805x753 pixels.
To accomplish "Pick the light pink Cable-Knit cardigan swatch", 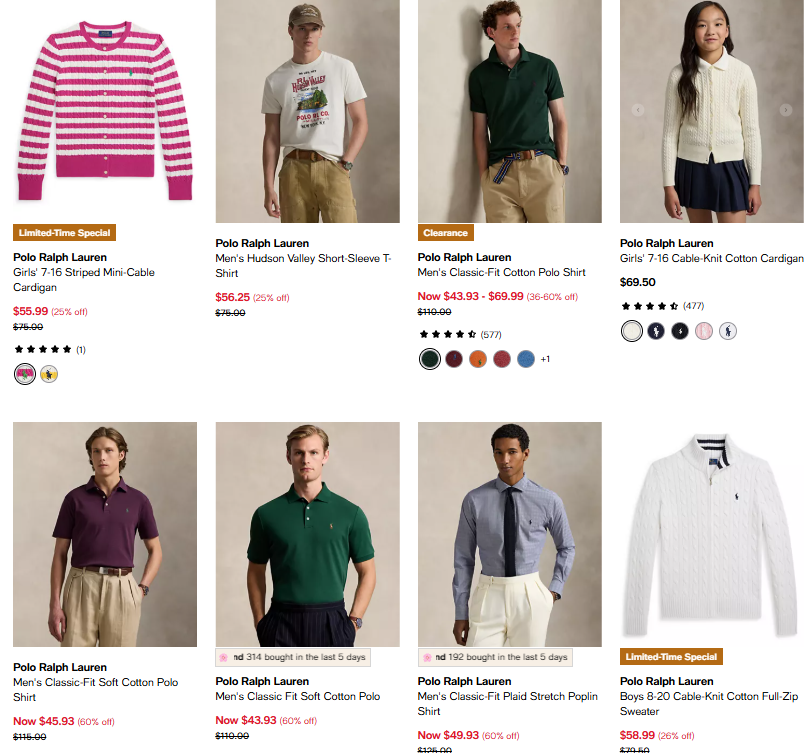I will point(704,331).
